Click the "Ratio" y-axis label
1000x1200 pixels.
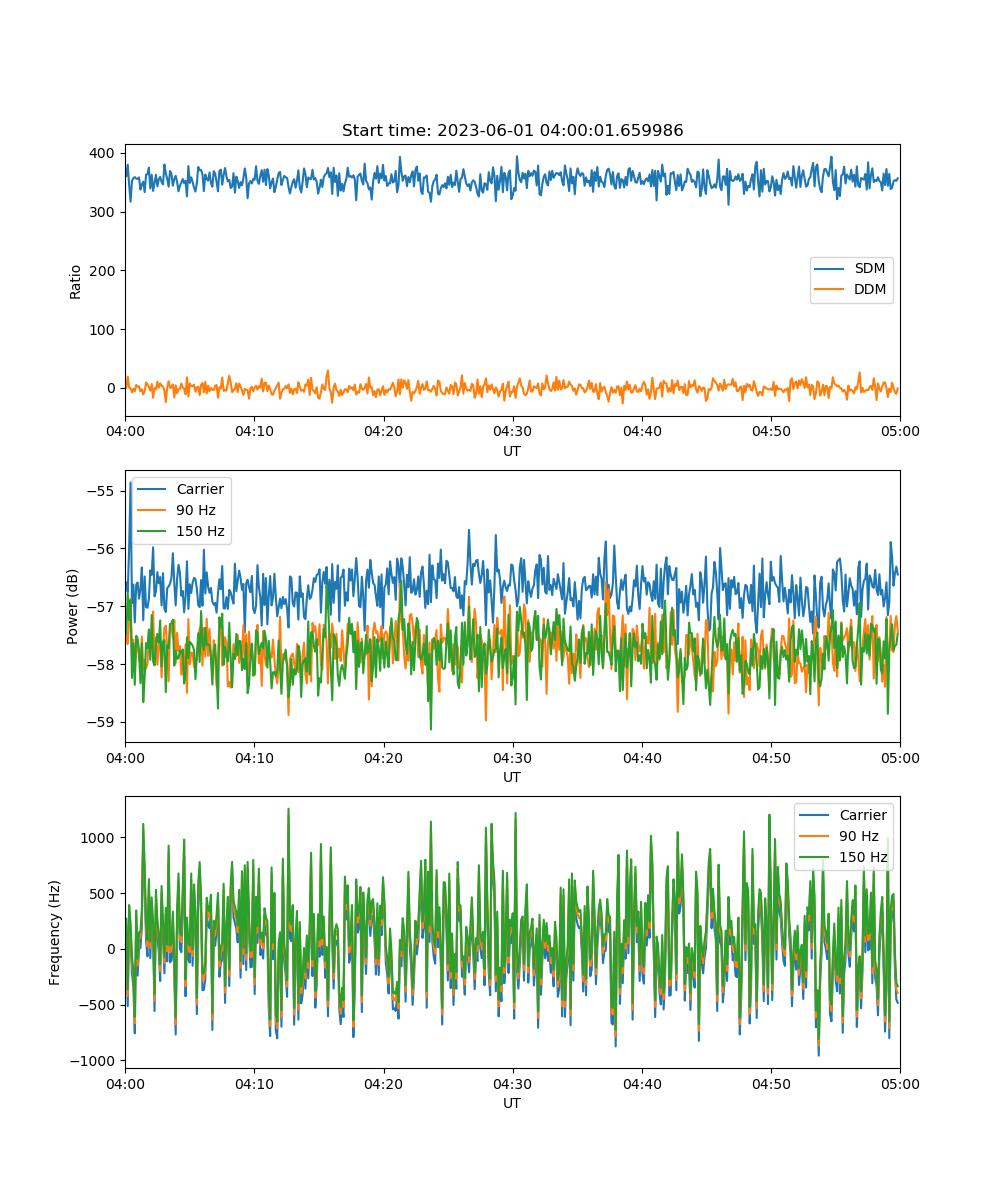(75, 280)
